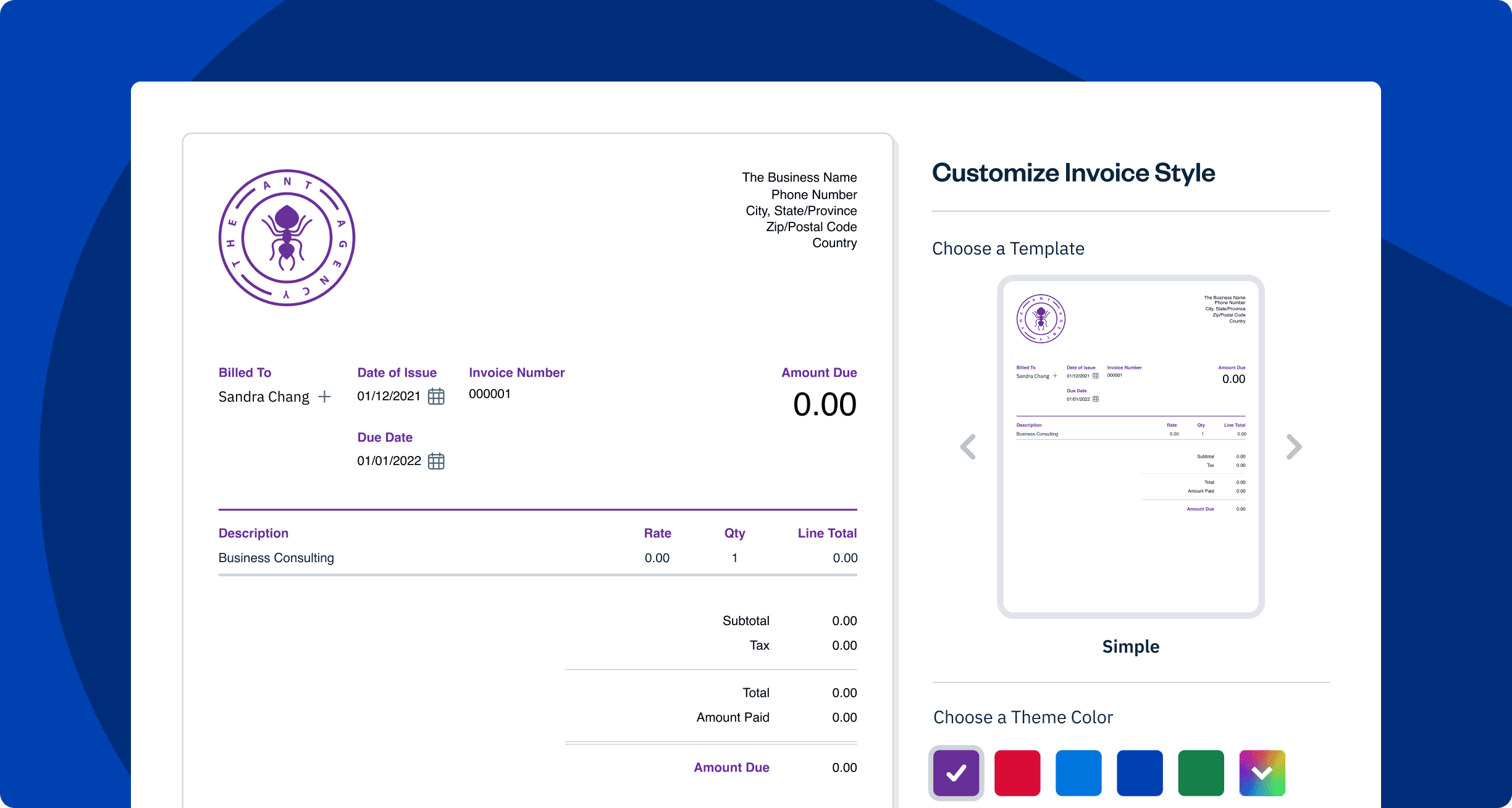This screenshot has width=1512, height=808.
Task: Click the ant agency logo on invoice
Action: point(287,238)
